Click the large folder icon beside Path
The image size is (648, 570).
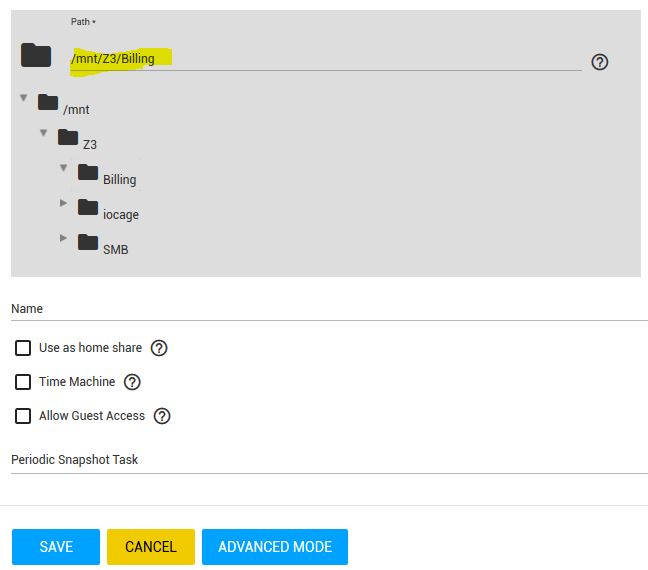coord(36,56)
